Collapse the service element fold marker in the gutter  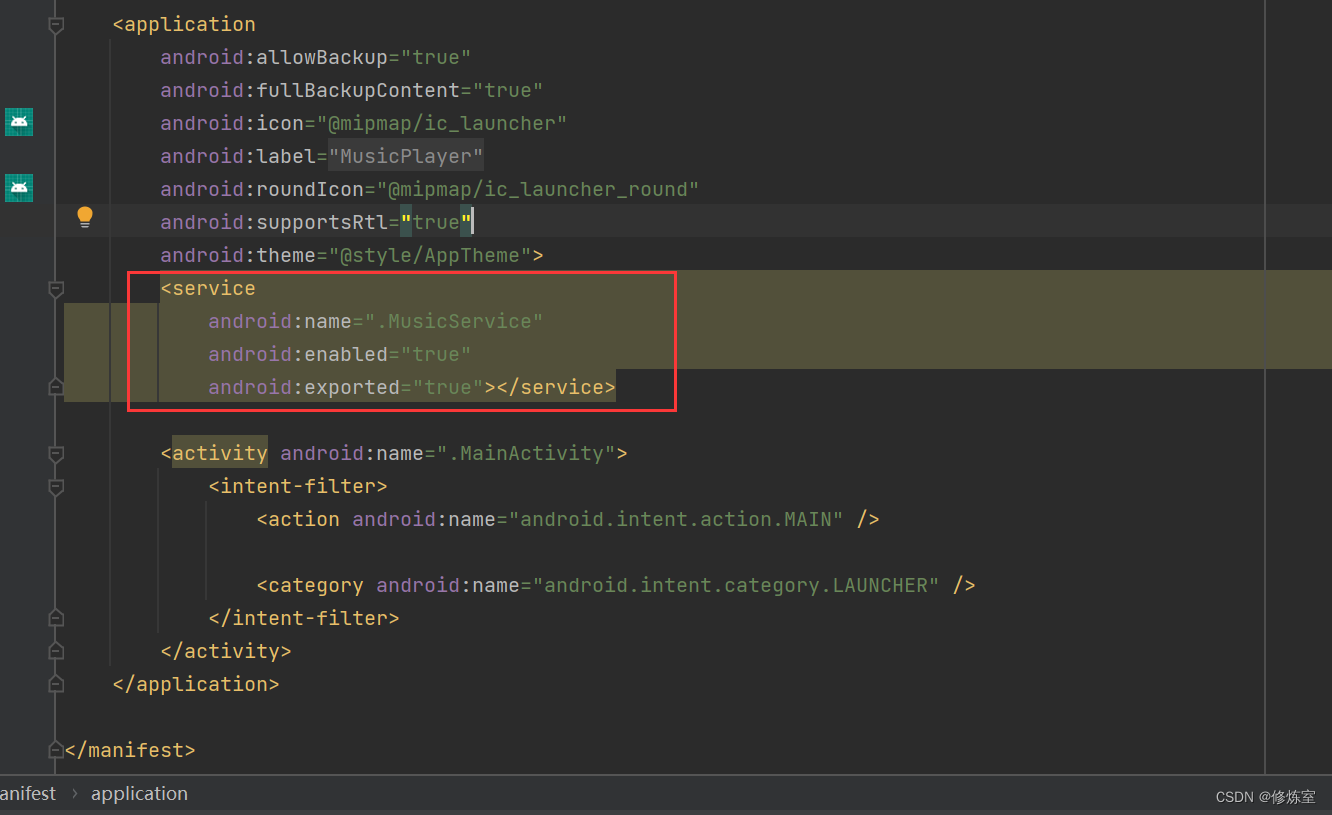(56, 288)
